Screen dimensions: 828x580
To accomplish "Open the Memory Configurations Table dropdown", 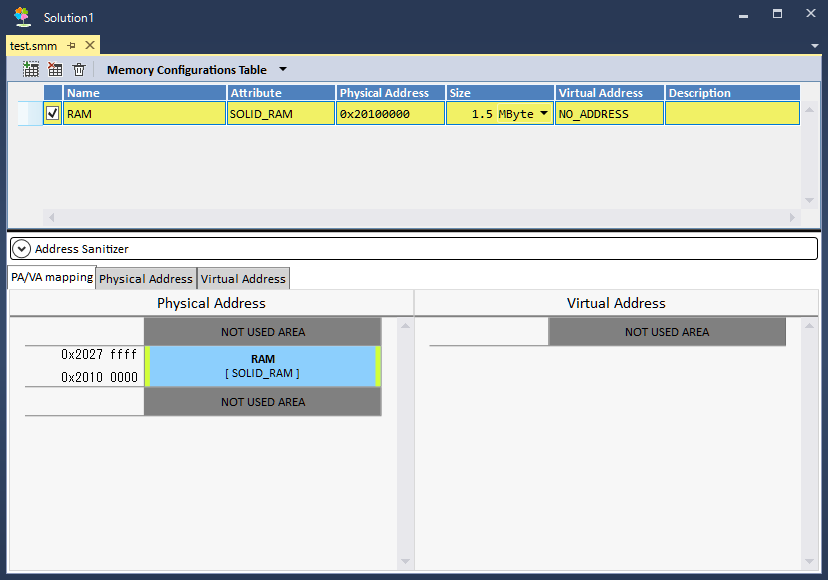I will pyautogui.click(x=283, y=70).
